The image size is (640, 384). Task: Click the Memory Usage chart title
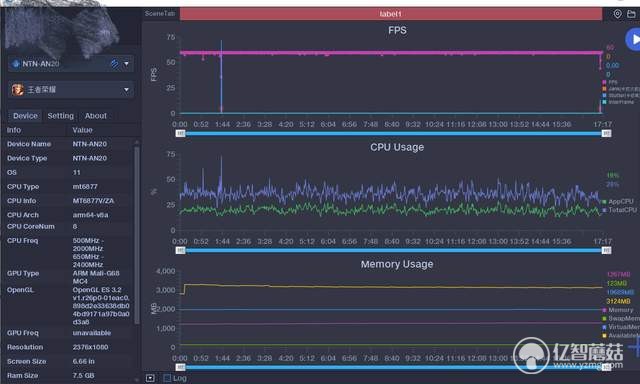[397, 264]
